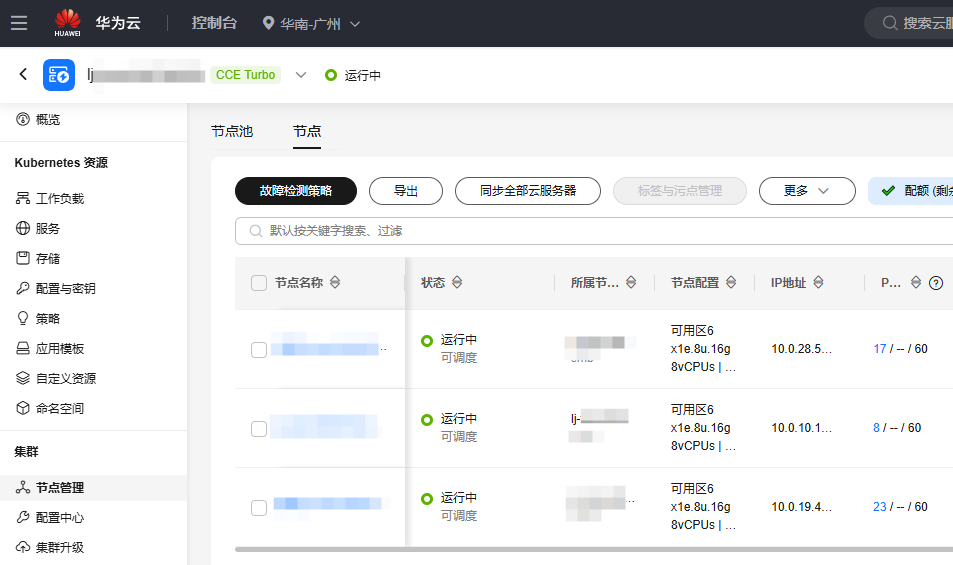Open the 更多 dropdown button
The image size is (953, 565).
807,191
